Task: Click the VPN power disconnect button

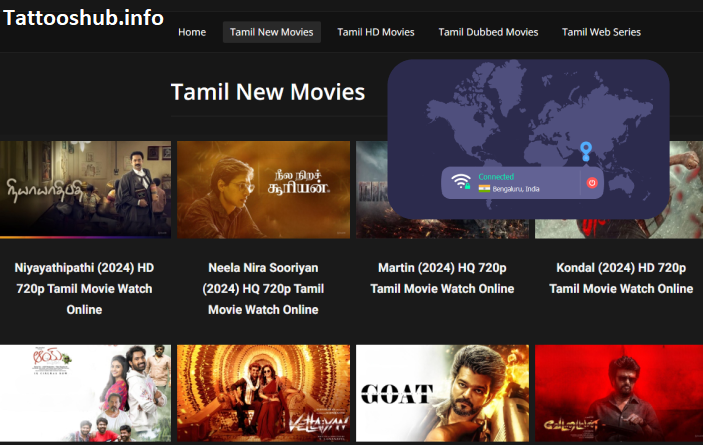Action: click(592, 182)
